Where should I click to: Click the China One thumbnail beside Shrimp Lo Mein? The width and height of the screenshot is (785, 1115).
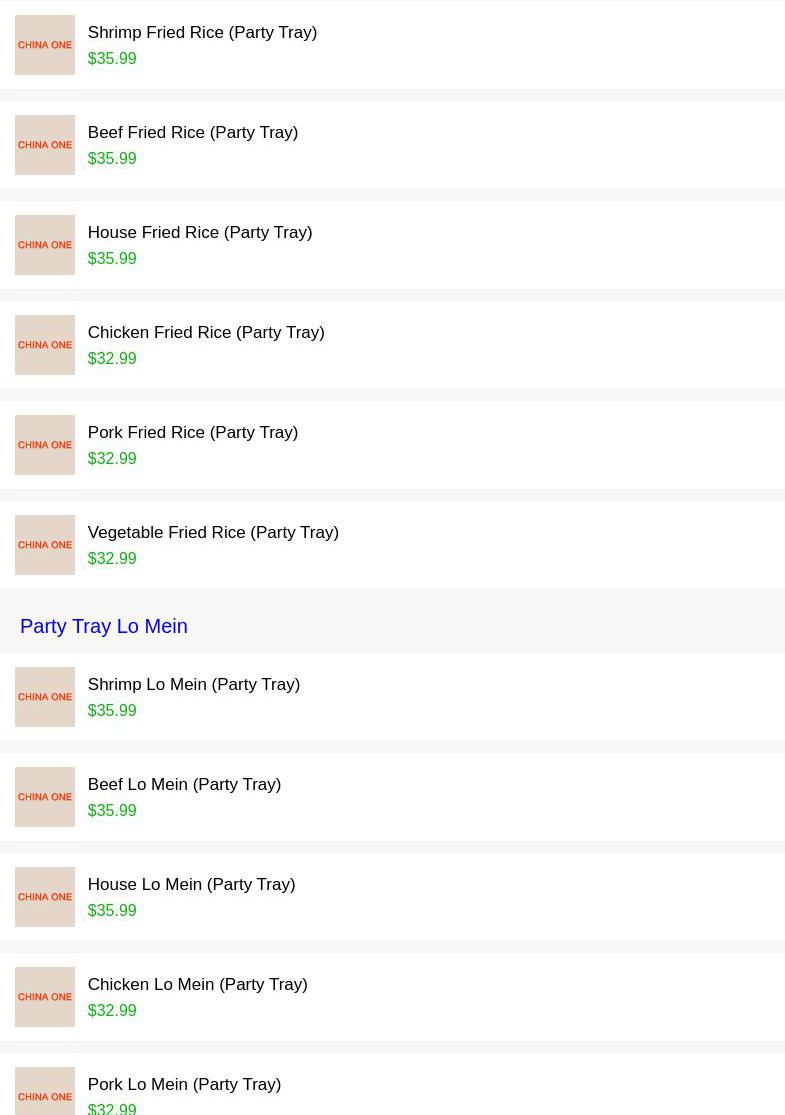coord(45,697)
